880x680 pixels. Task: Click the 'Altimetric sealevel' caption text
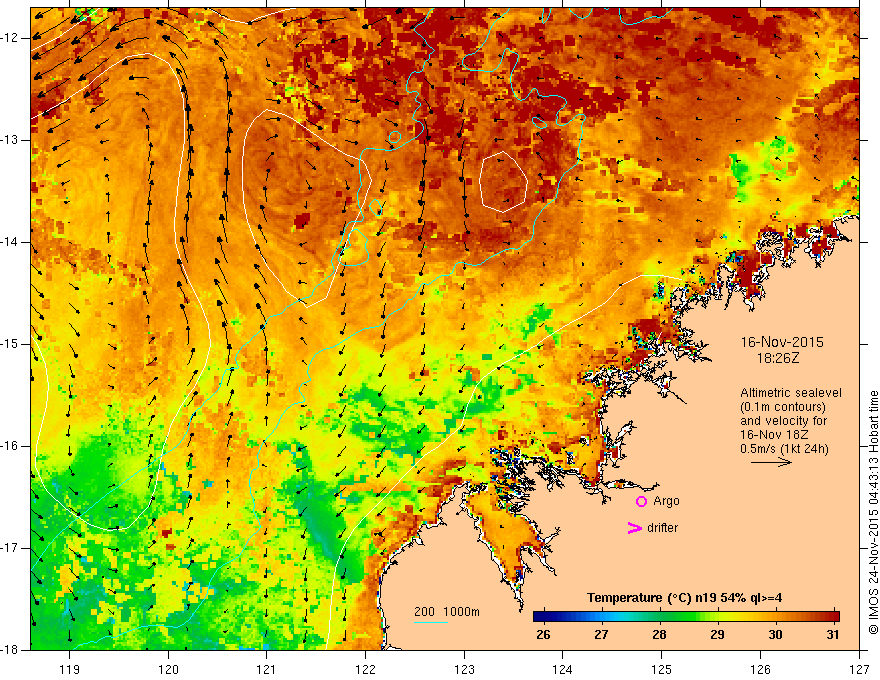pos(791,393)
